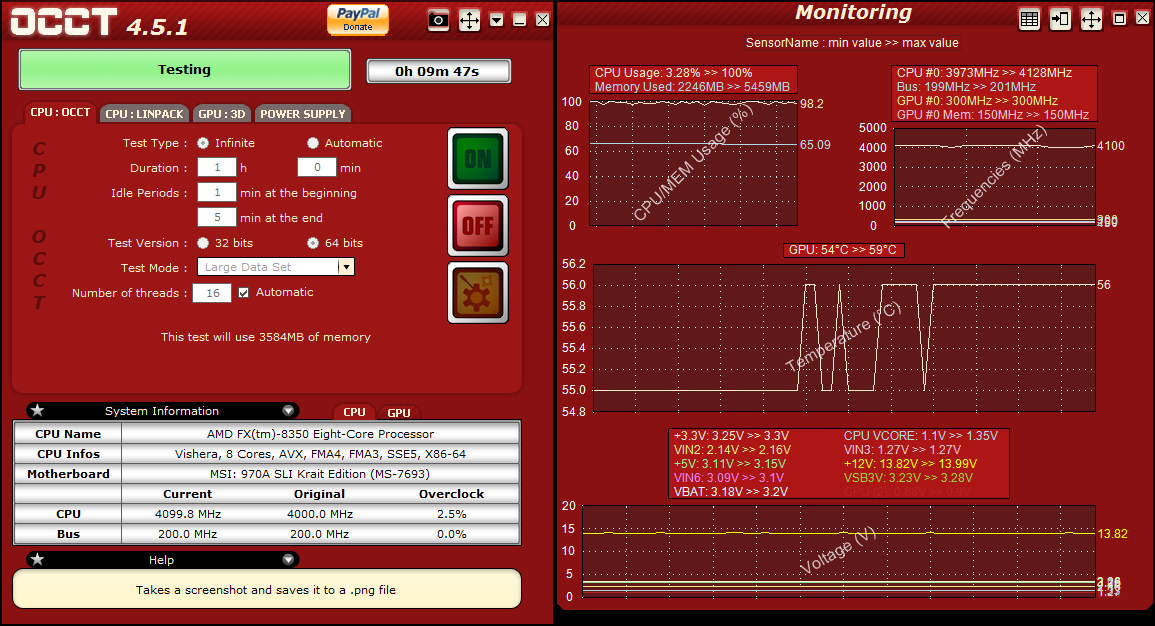Select the 32 bits test version
Screen dimensions: 1155x626
[x=203, y=243]
